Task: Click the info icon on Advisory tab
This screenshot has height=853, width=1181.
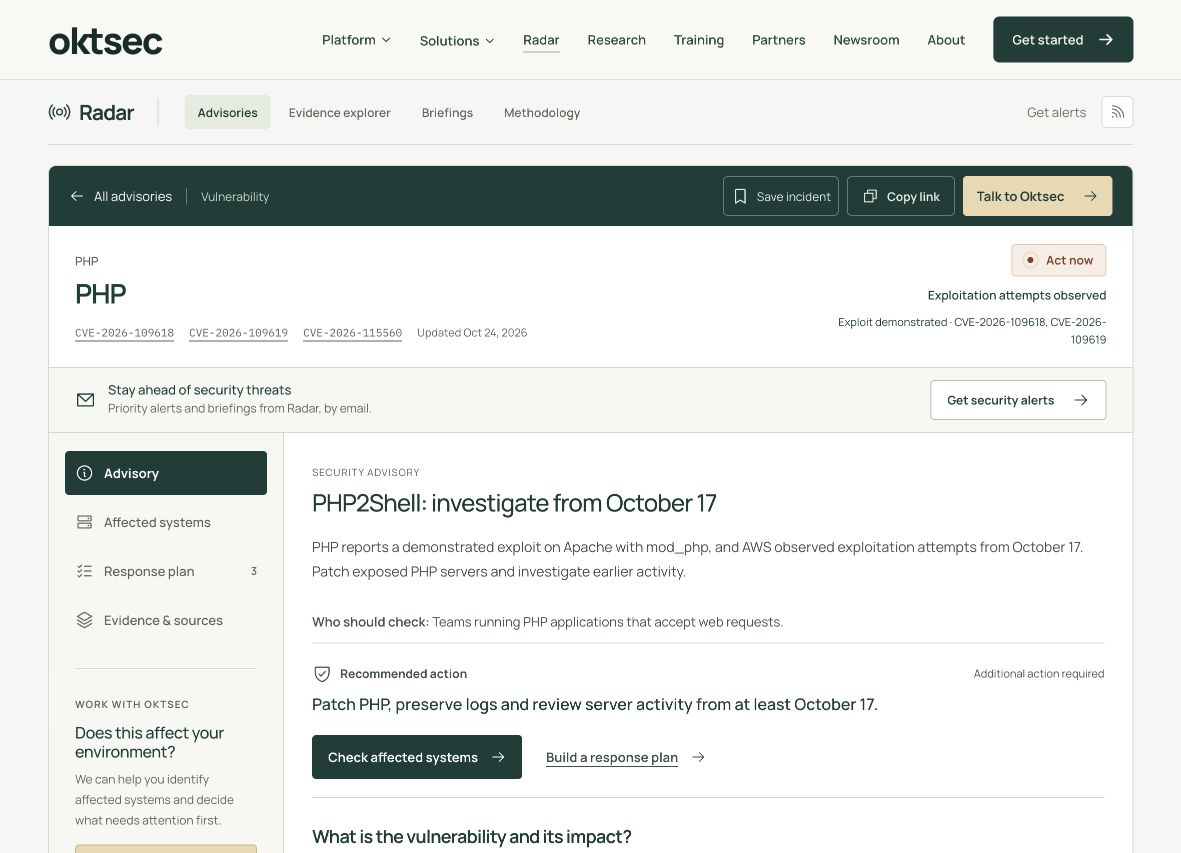Action: point(84,473)
